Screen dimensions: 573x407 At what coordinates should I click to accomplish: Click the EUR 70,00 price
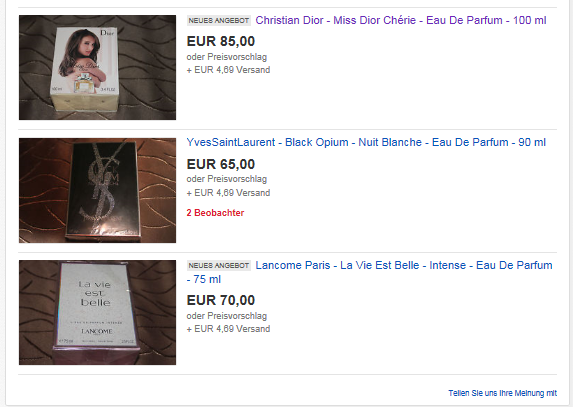click(x=221, y=300)
